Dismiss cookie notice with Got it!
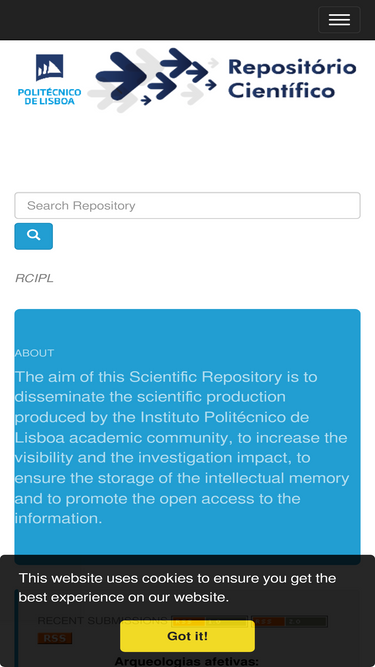Image resolution: width=375 pixels, height=667 pixels. click(188, 636)
